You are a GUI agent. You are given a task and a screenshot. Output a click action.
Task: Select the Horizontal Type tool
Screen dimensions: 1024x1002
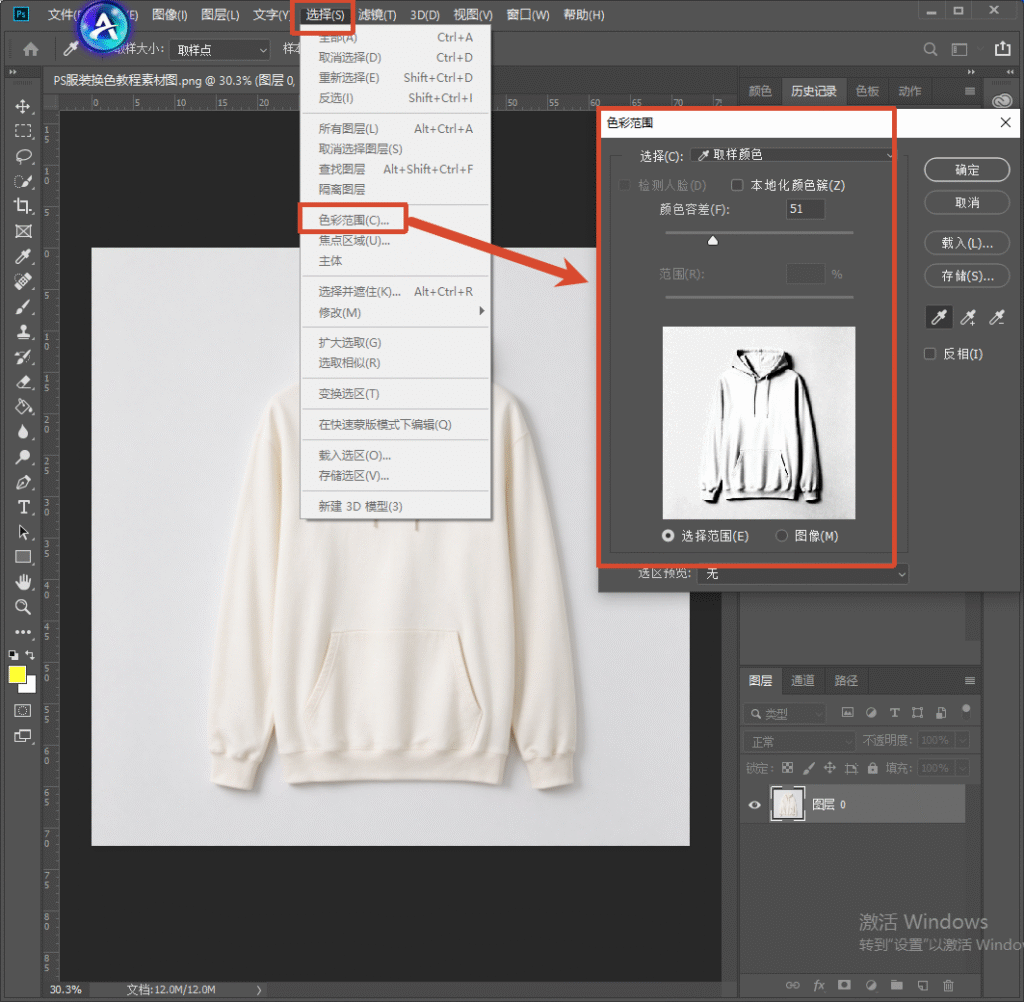tap(23, 507)
